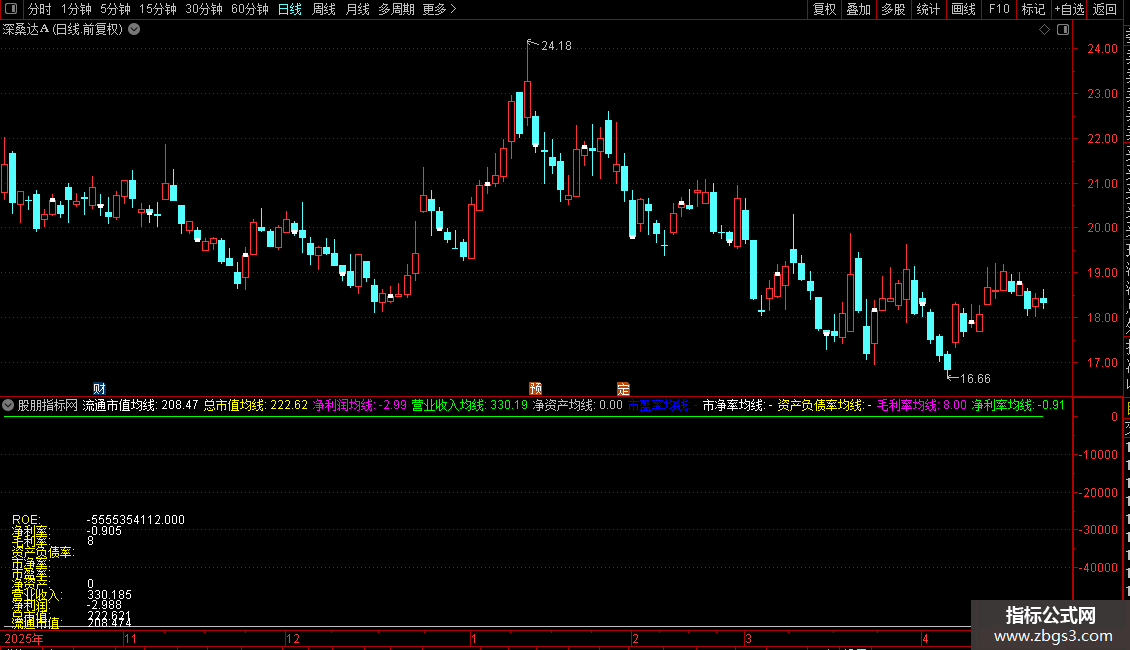Collapse the 股朋指标网 indicator panel arrow

[x=8, y=405]
